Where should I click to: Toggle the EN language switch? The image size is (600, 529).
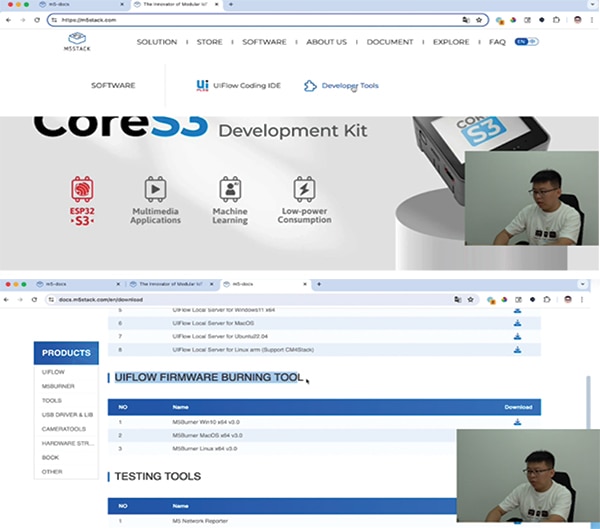click(x=527, y=42)
